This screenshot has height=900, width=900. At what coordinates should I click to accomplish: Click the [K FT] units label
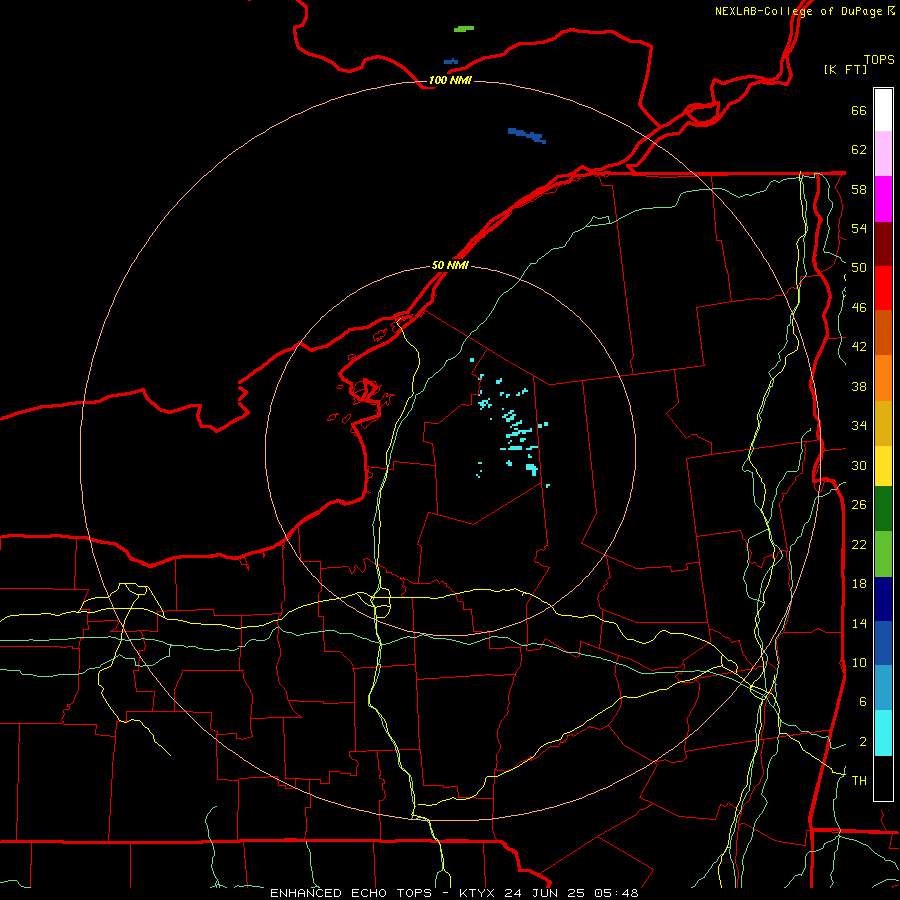(845, 69)
